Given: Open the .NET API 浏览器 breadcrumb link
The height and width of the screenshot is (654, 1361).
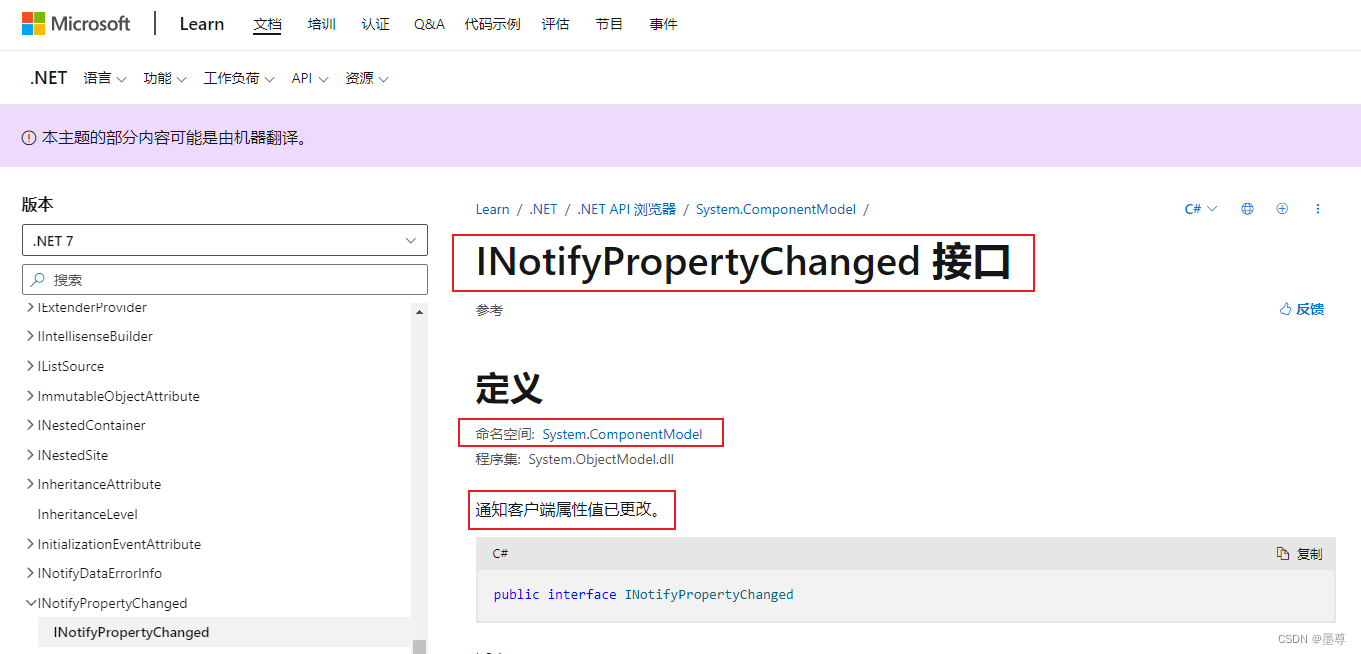Looking at the screenshot, I should (626, 209).
